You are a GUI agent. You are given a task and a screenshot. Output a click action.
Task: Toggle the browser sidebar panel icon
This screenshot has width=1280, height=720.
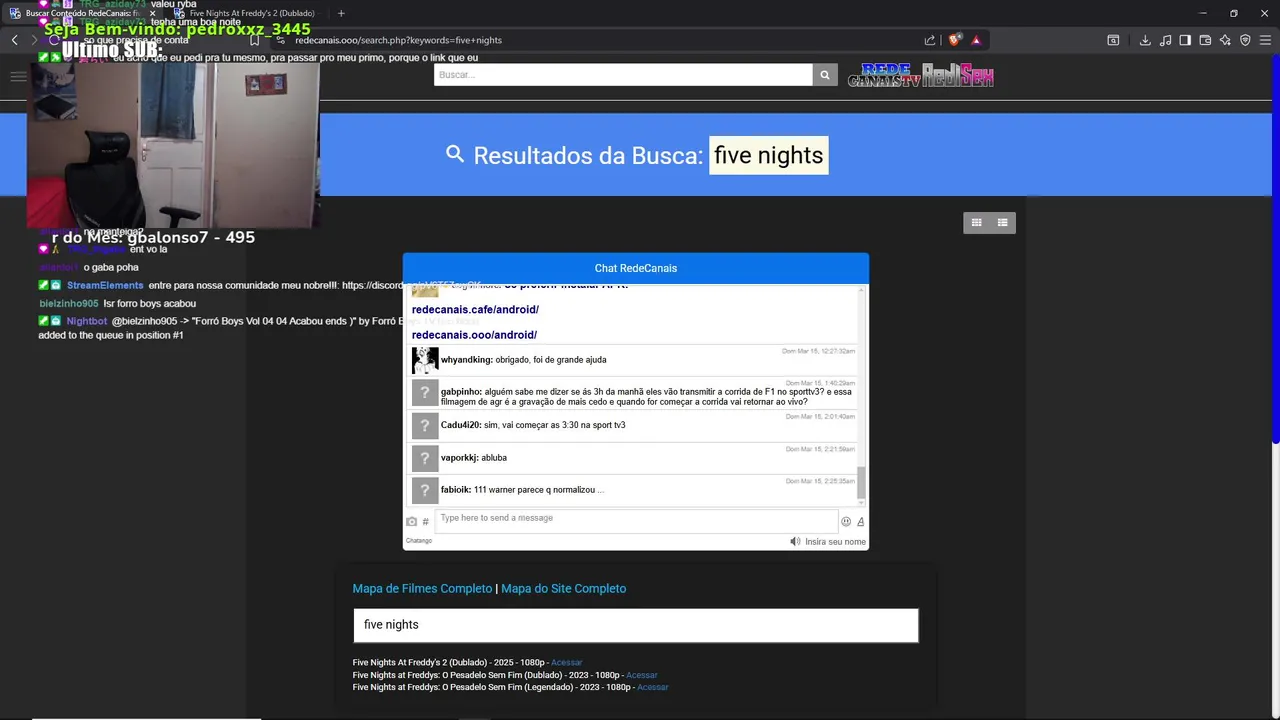click(x=1185, y=40)
